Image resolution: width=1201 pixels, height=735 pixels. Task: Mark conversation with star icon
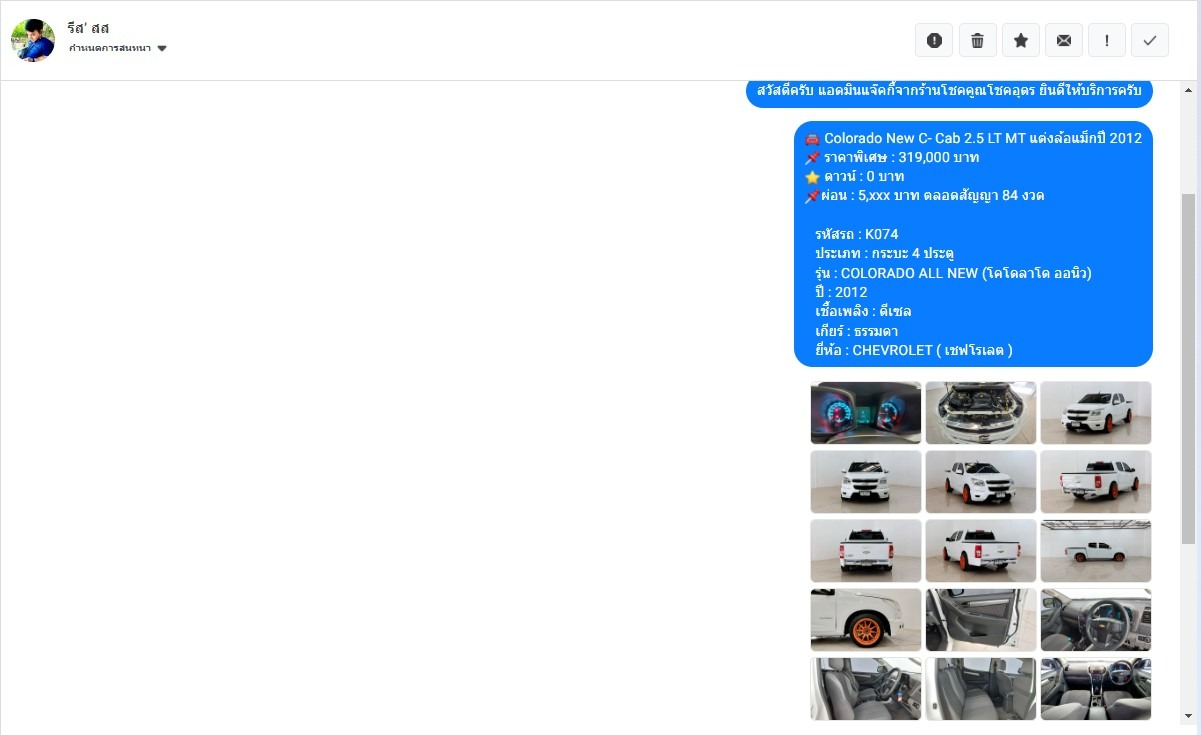coord(1020,40)
